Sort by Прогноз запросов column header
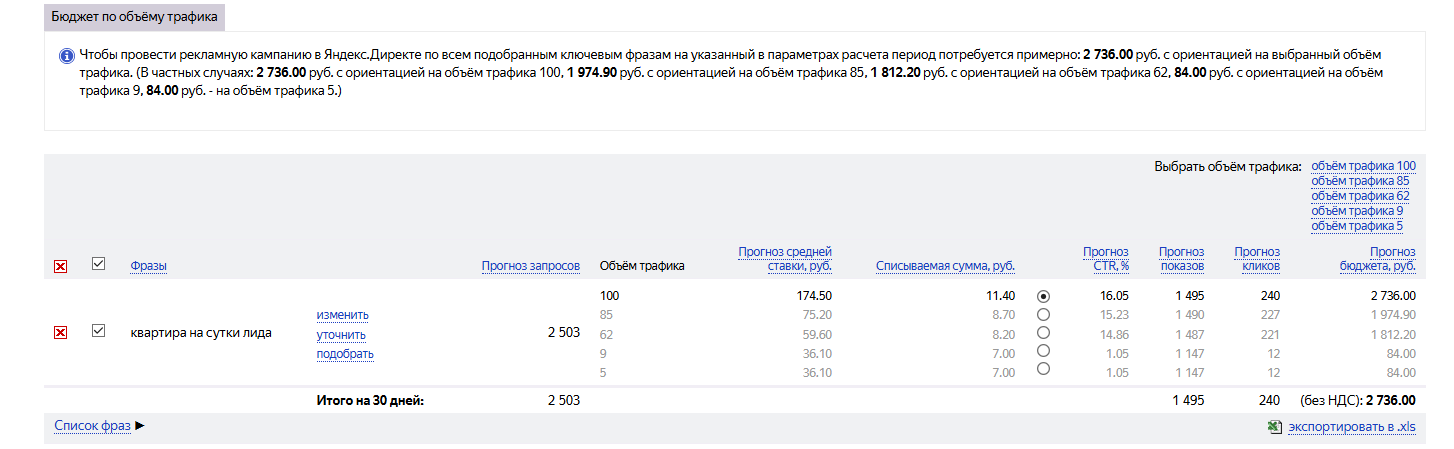This screenshot has width=1454, height=449. 530,266
